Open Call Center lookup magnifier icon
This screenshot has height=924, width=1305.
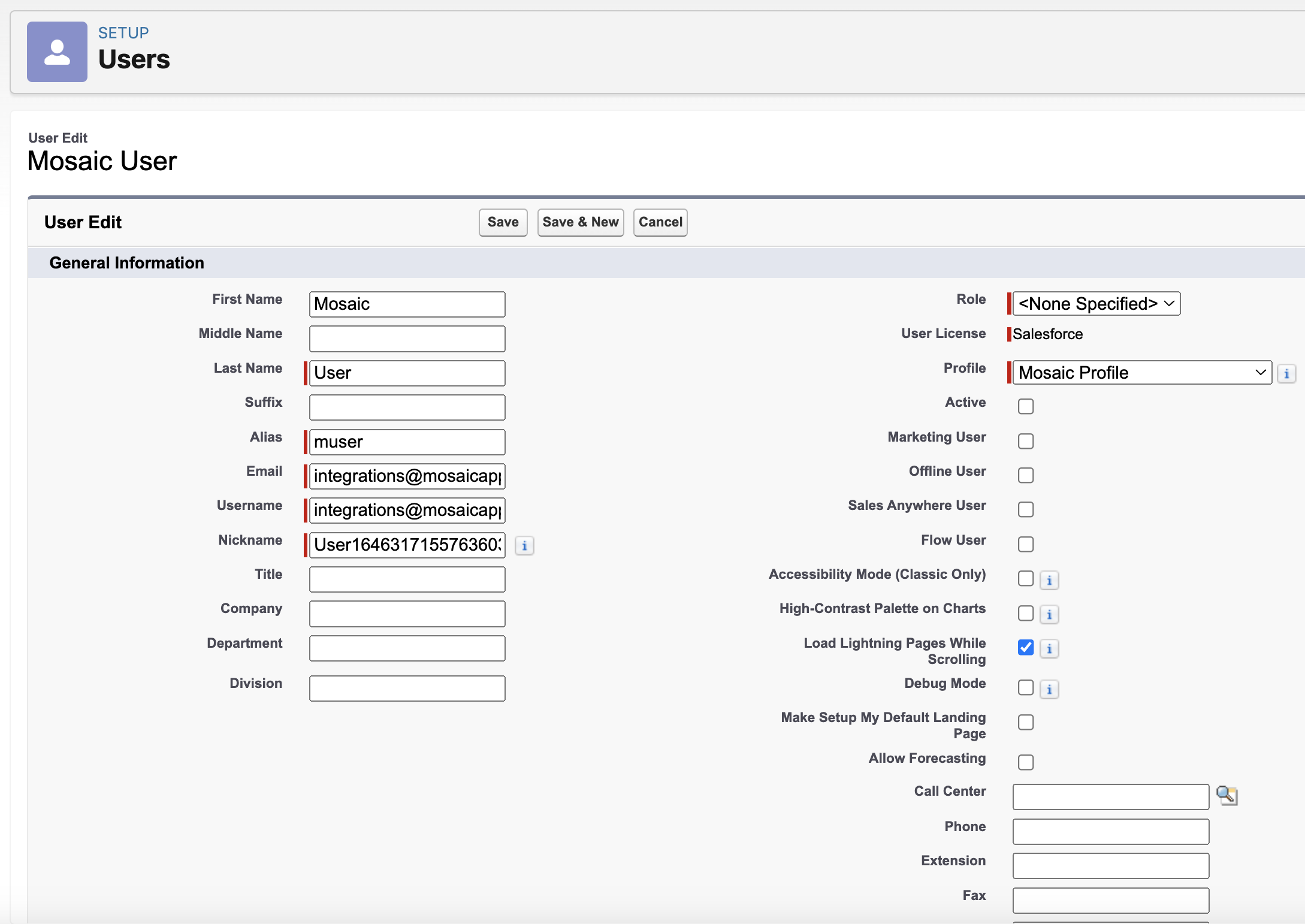pos(1227,796)
